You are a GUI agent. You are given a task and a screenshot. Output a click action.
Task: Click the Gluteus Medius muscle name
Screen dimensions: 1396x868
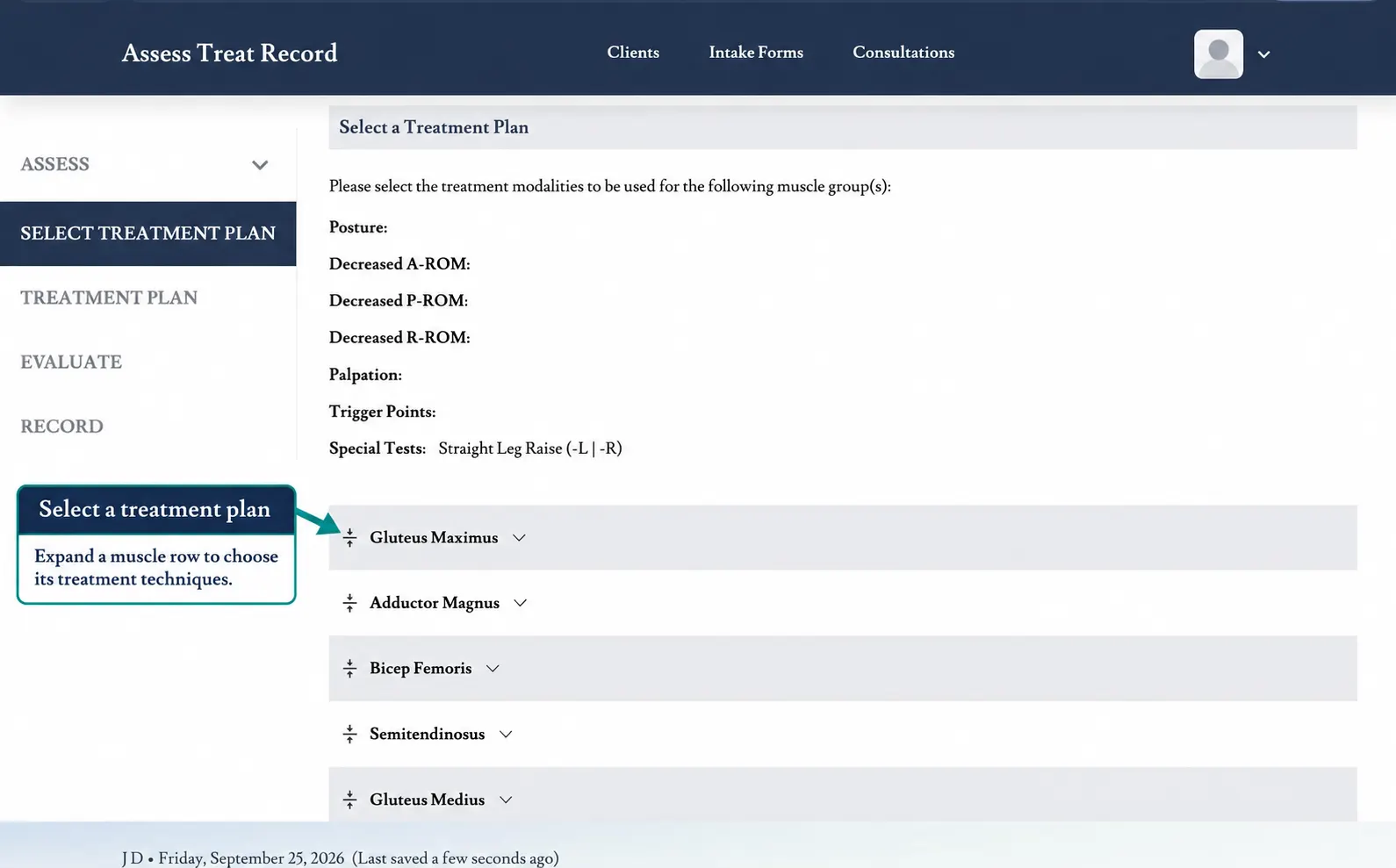tap(427, 800)
